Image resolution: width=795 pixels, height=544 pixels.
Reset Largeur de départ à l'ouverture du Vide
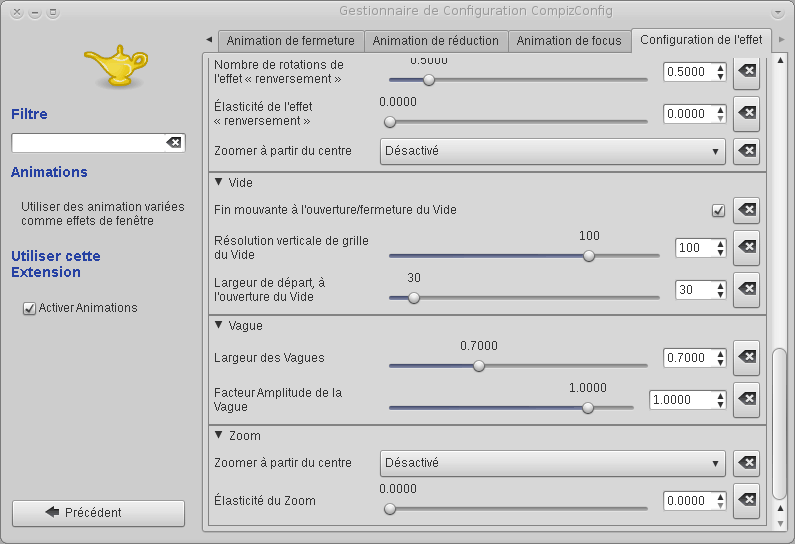[746, 289]
